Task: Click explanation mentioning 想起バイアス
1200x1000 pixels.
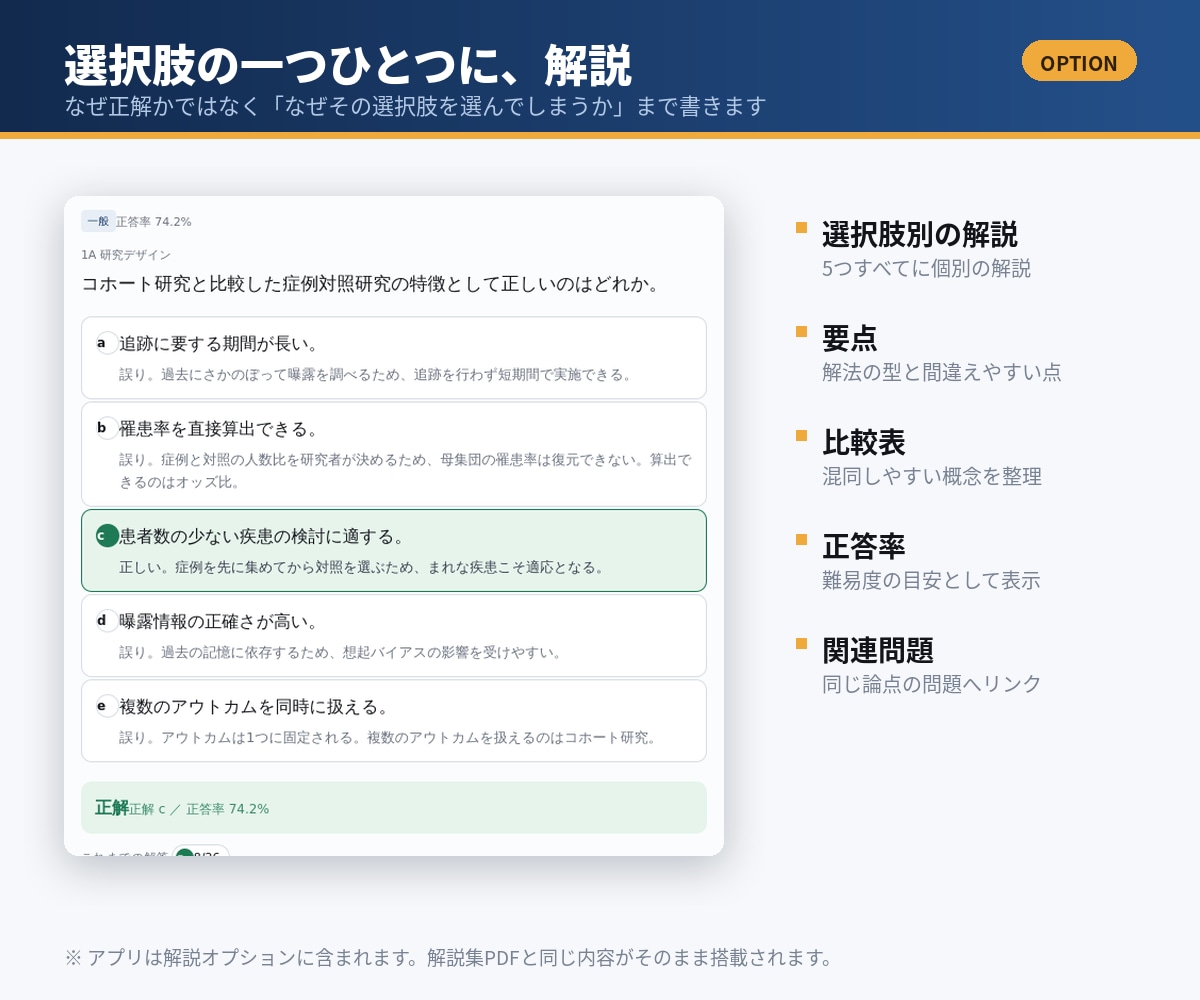Action: tap(342, 652)
